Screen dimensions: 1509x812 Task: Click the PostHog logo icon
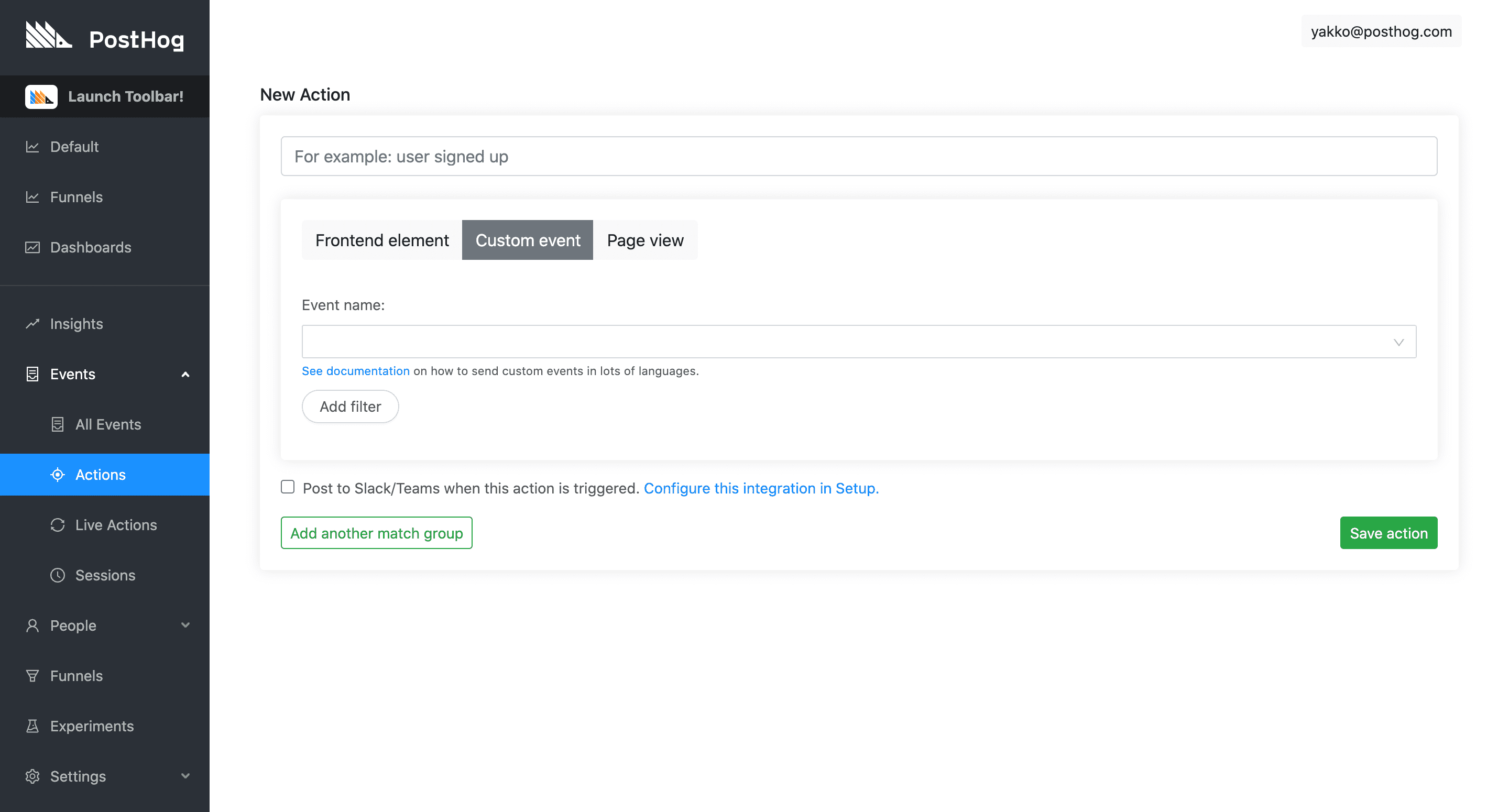click(49, 35)
